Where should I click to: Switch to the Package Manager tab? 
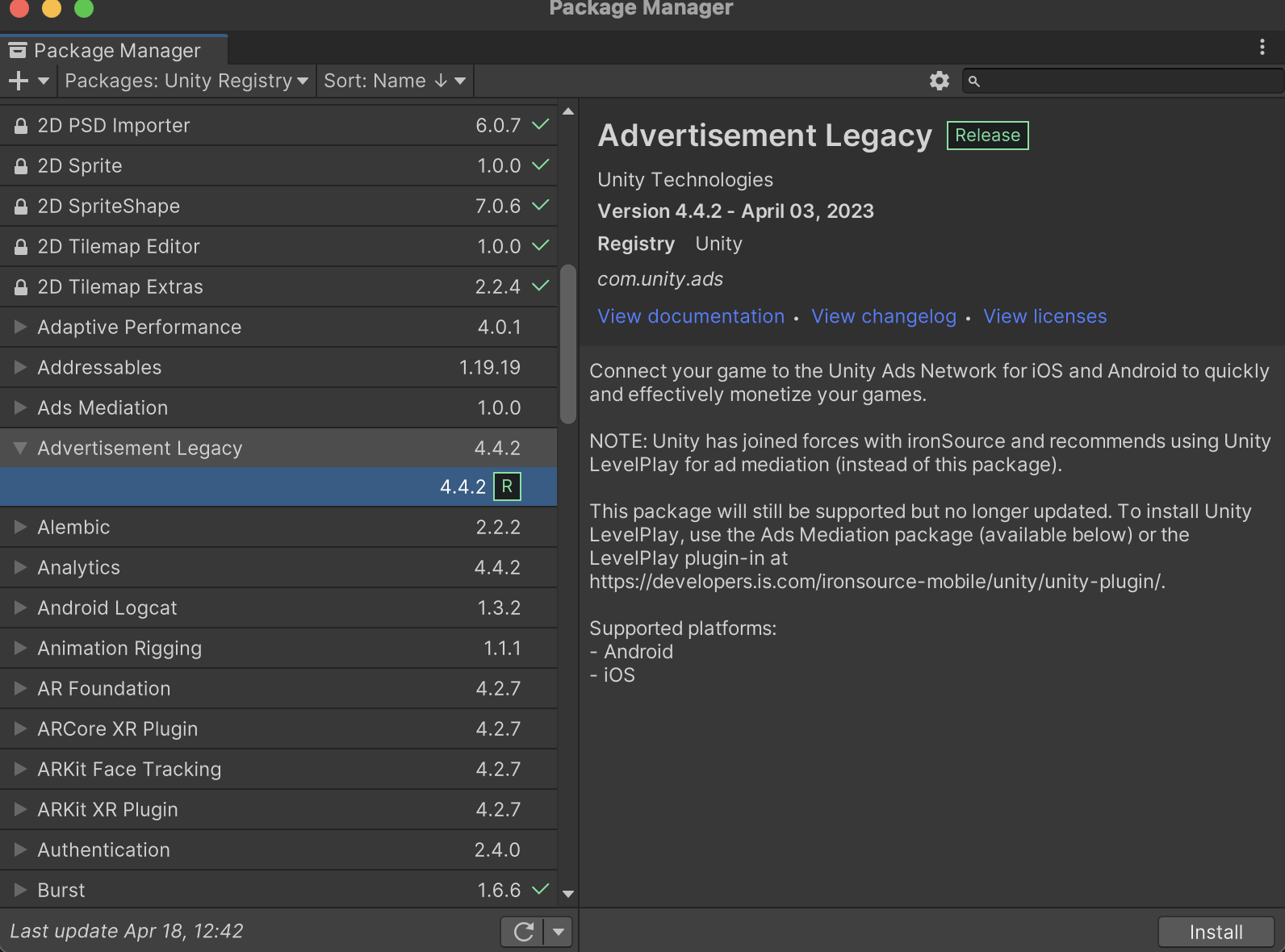[x=114, y=51]
